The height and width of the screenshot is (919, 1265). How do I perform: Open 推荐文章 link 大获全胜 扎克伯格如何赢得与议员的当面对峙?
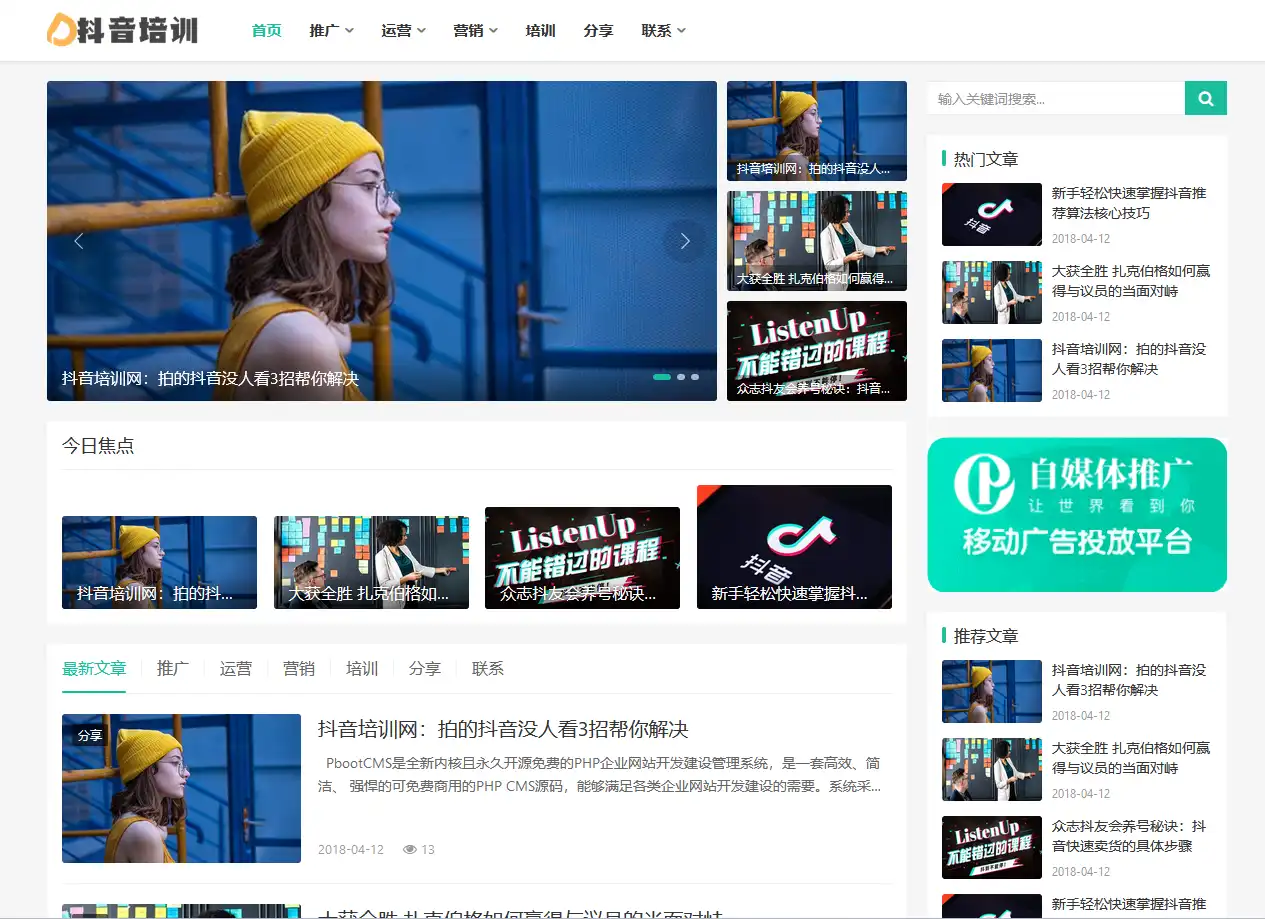click(1131, 758)
